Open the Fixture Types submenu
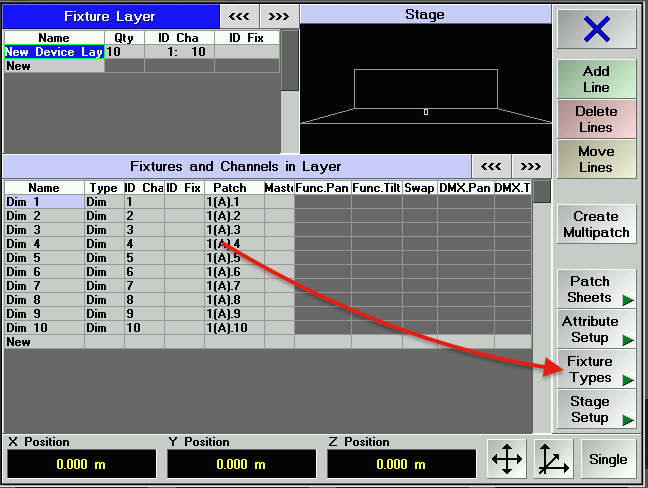Viewport: 648px width, 488px height. click(x=596, y=369)
